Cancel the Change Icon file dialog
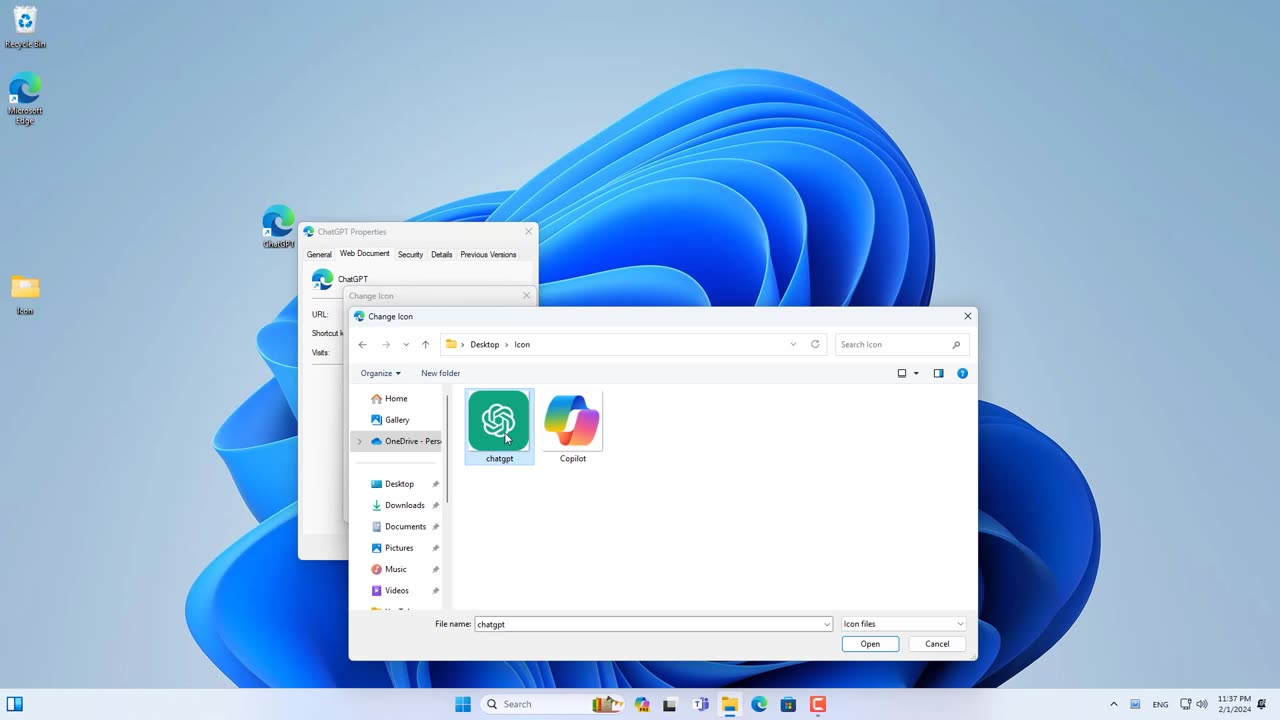Screen dimensions: 1280x720 point(937,644)
